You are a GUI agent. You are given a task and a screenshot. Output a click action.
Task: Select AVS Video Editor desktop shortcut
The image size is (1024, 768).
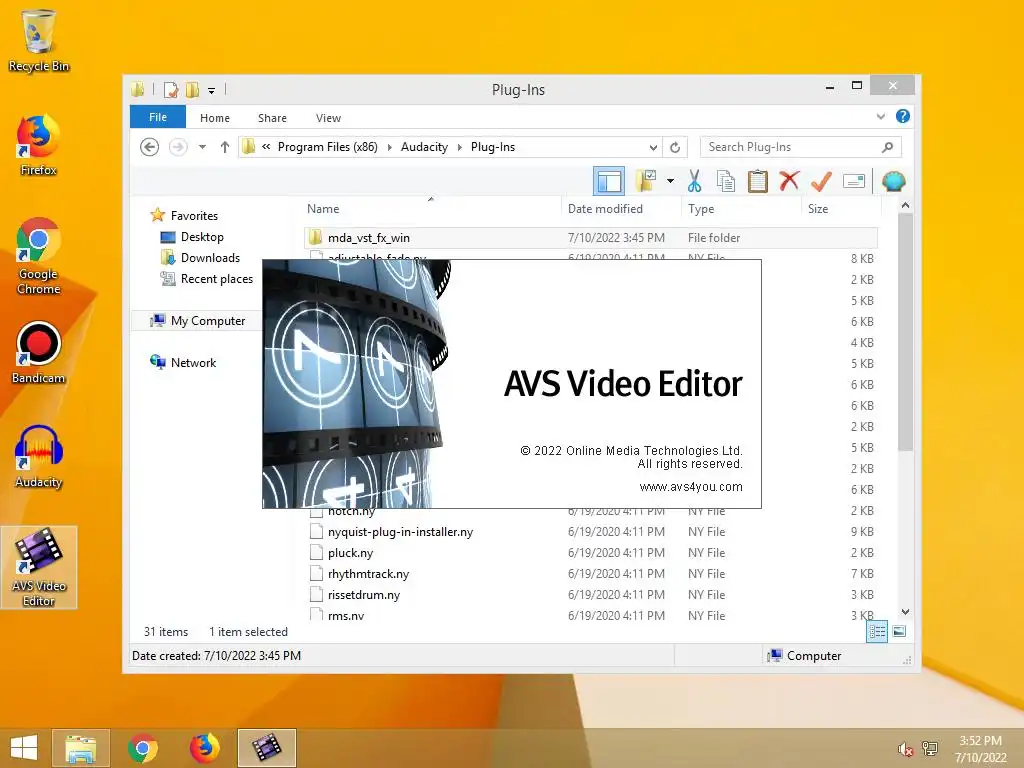39,567
